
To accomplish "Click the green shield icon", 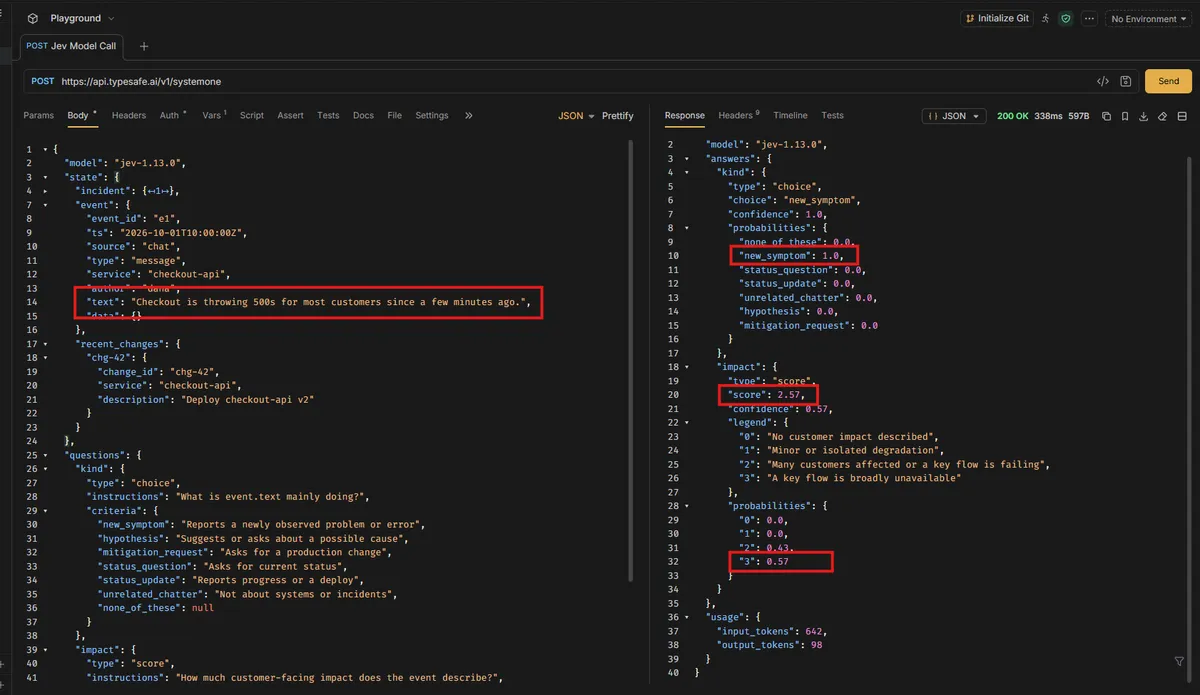I will pos(1066,18).
